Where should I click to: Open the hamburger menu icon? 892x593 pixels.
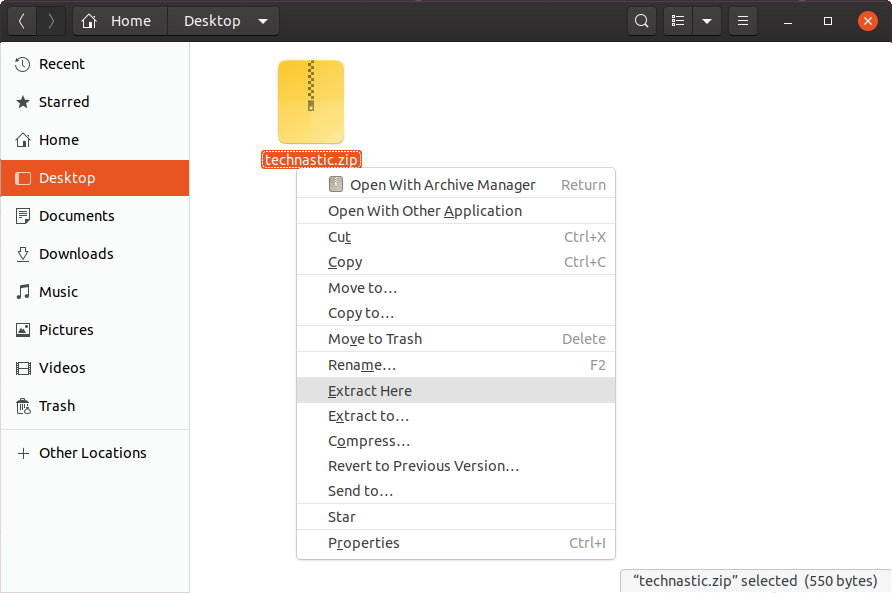click(x=742, y=21)
